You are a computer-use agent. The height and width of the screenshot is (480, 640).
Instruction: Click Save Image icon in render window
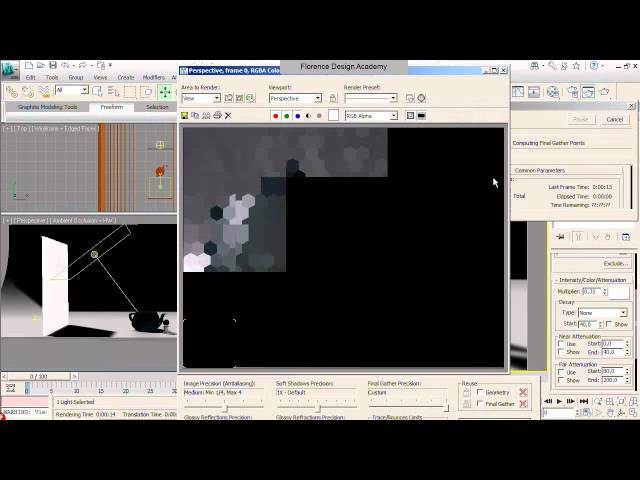(x=184, y=116)
